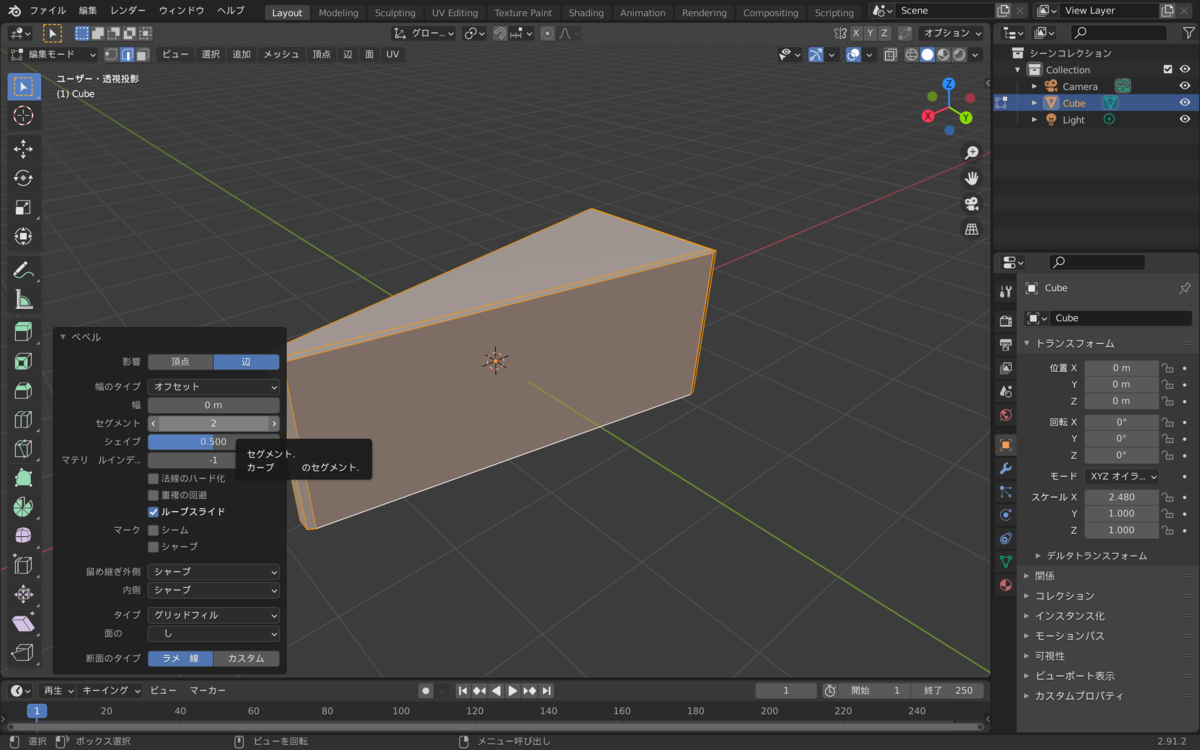Screen dimensions: 1200x750
Task: Hide the Camera with its eye icon
Action: [x=1185, y=86]
